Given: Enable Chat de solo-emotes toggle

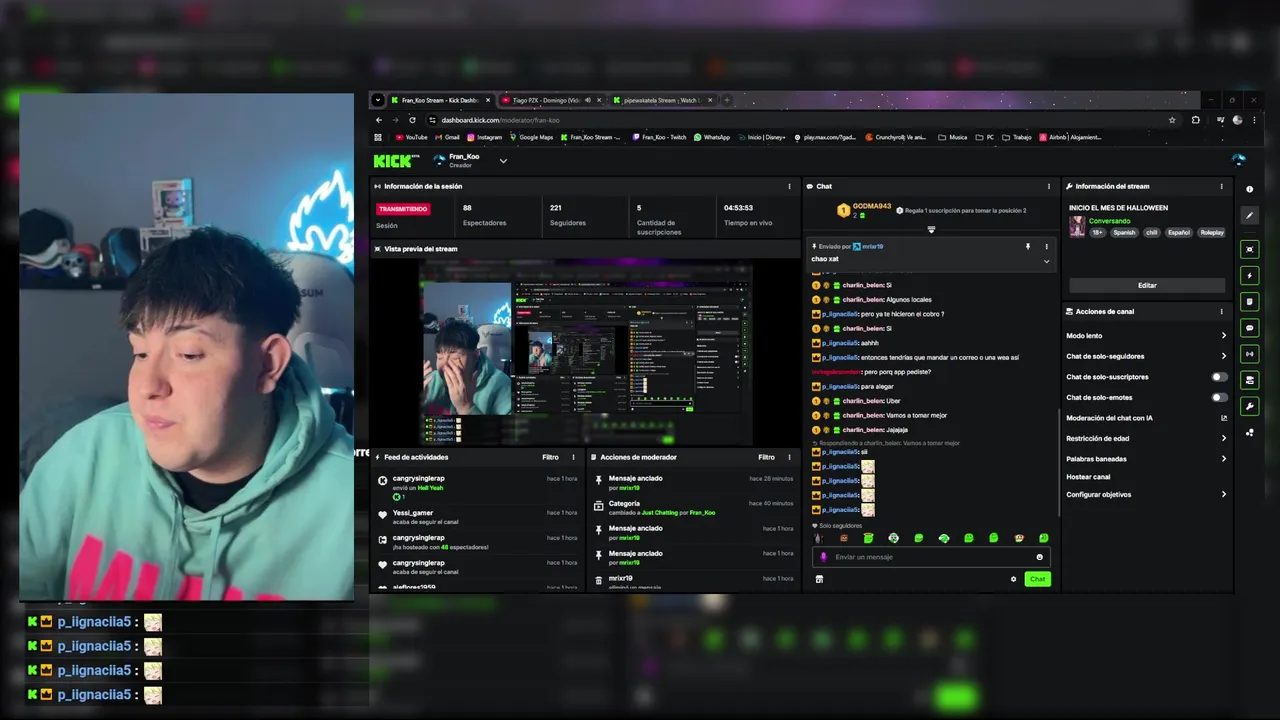Looking at the screenshot, I should pos(1219,397).
